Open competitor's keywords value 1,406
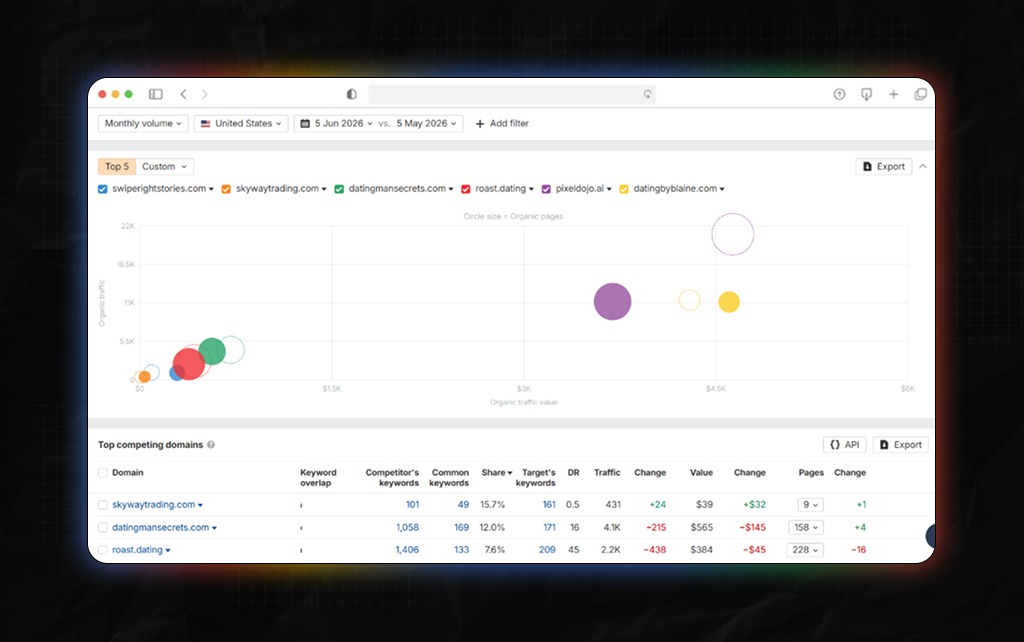Viewport: 1024px width, 642px height. pos(407,550)
